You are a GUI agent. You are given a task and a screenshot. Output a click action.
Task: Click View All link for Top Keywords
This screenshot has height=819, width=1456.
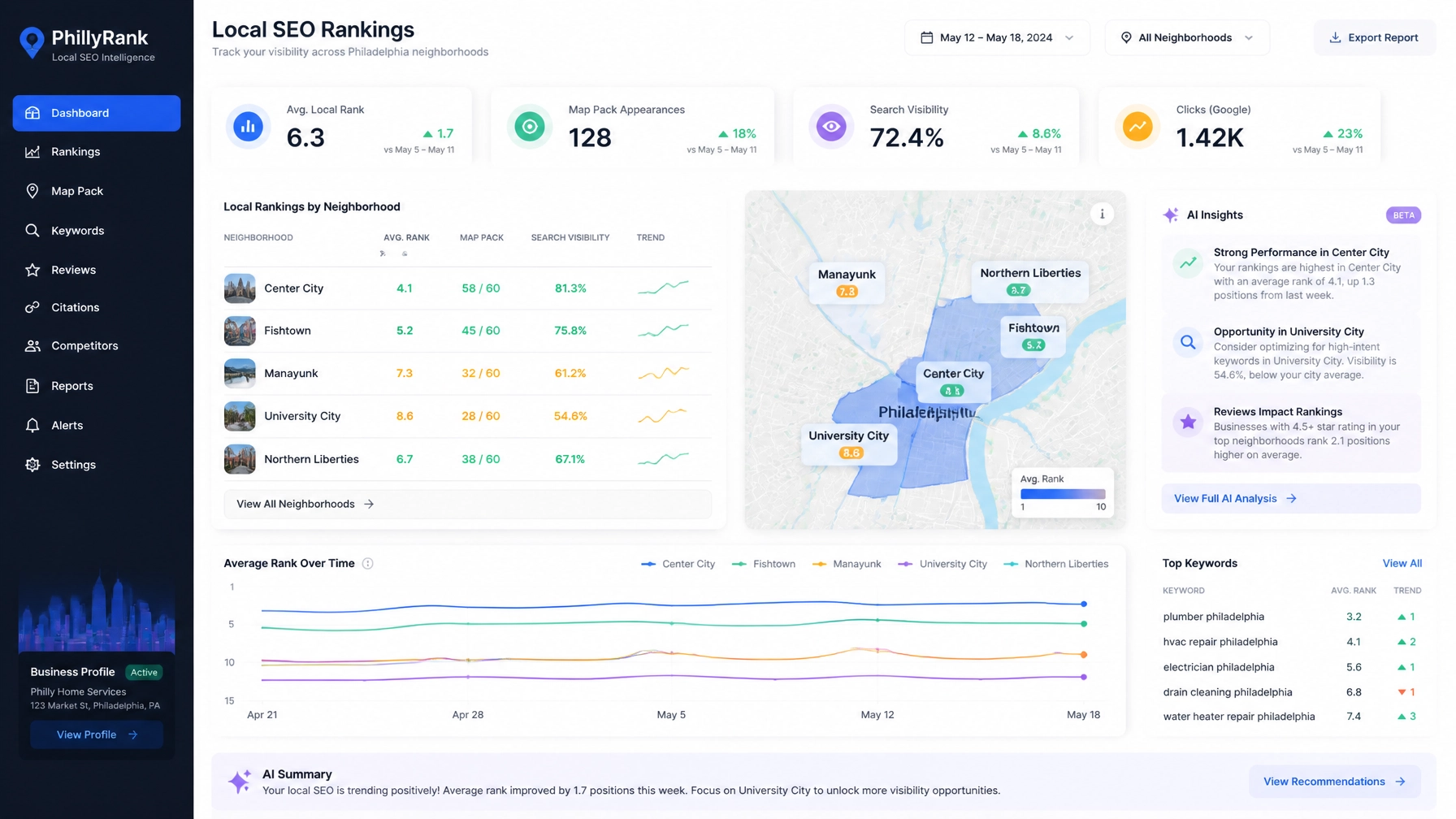[1402, 563]
